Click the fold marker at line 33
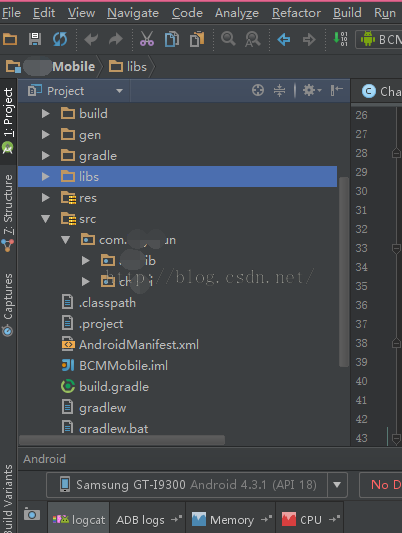The image size is (402, 533). click(x=396, y=248)
